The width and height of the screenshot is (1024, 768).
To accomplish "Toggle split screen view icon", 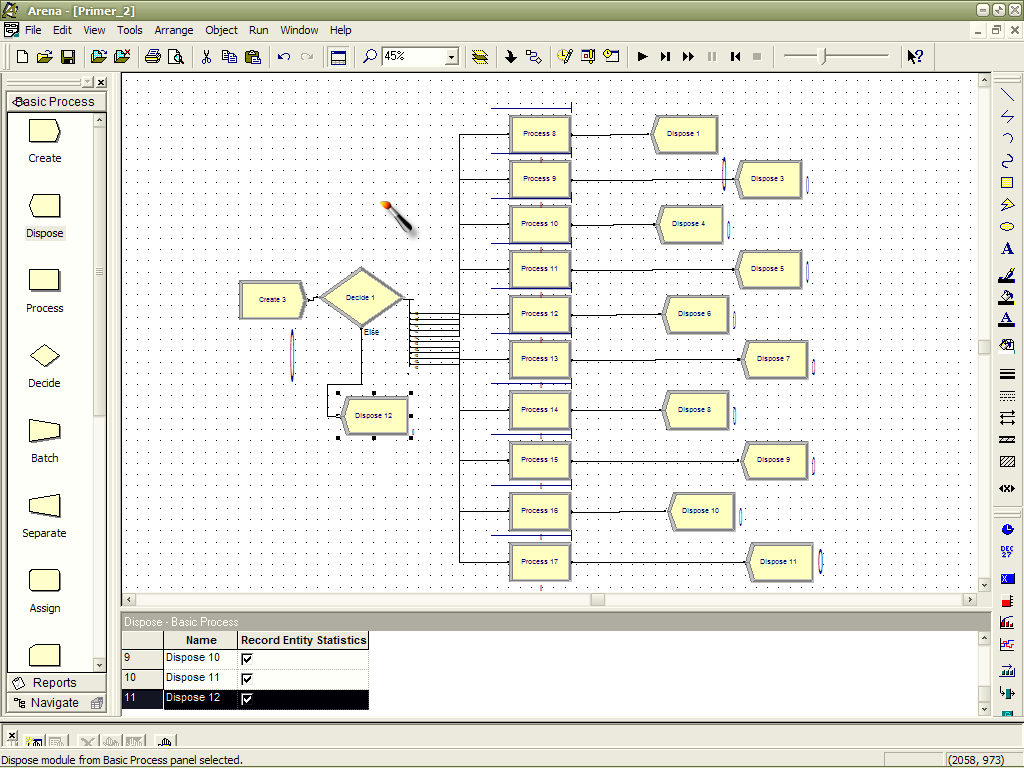I will 338,57.
